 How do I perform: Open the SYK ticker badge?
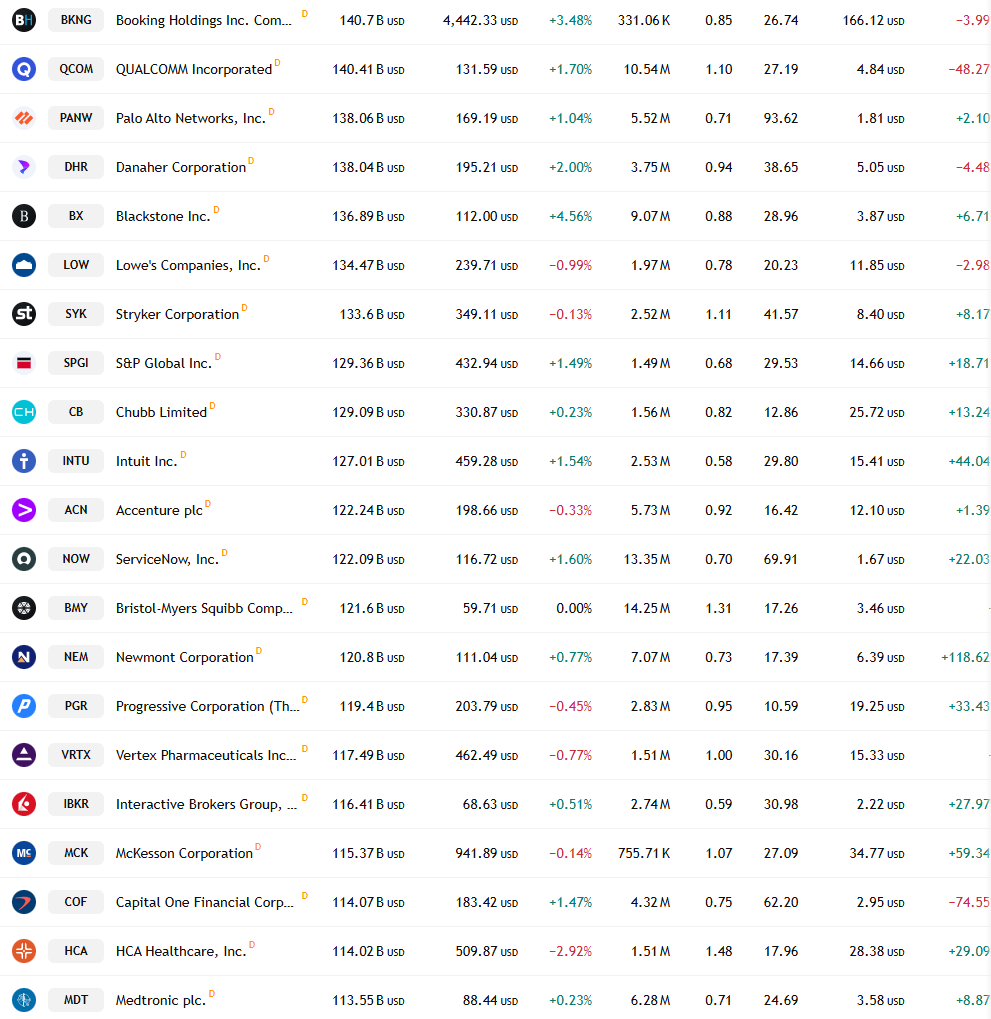[76, 314]
